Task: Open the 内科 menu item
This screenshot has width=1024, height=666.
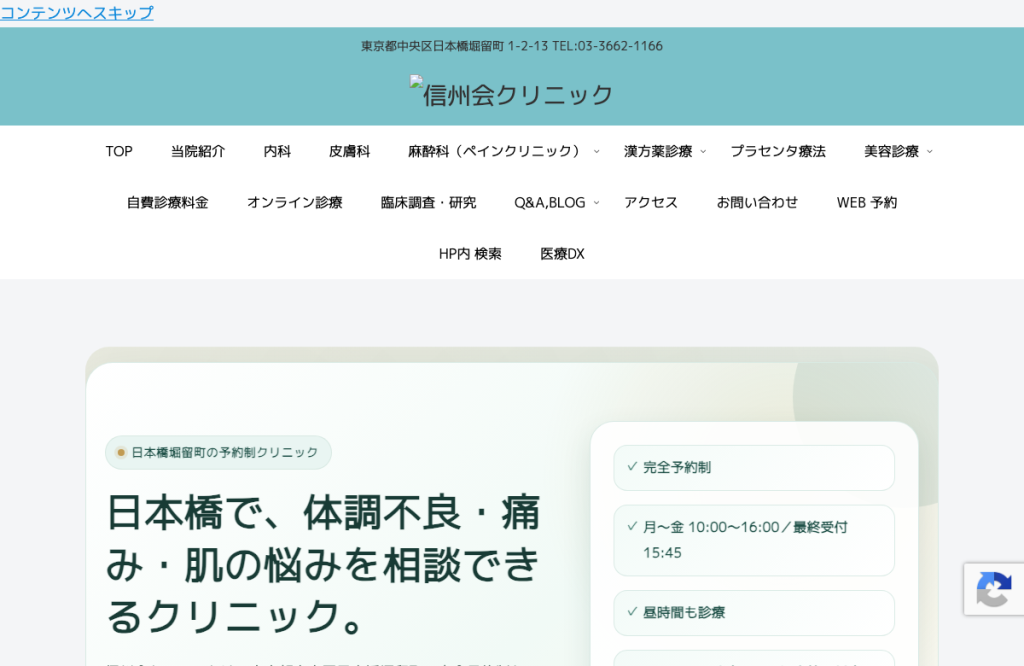Action: click(277, 151)
